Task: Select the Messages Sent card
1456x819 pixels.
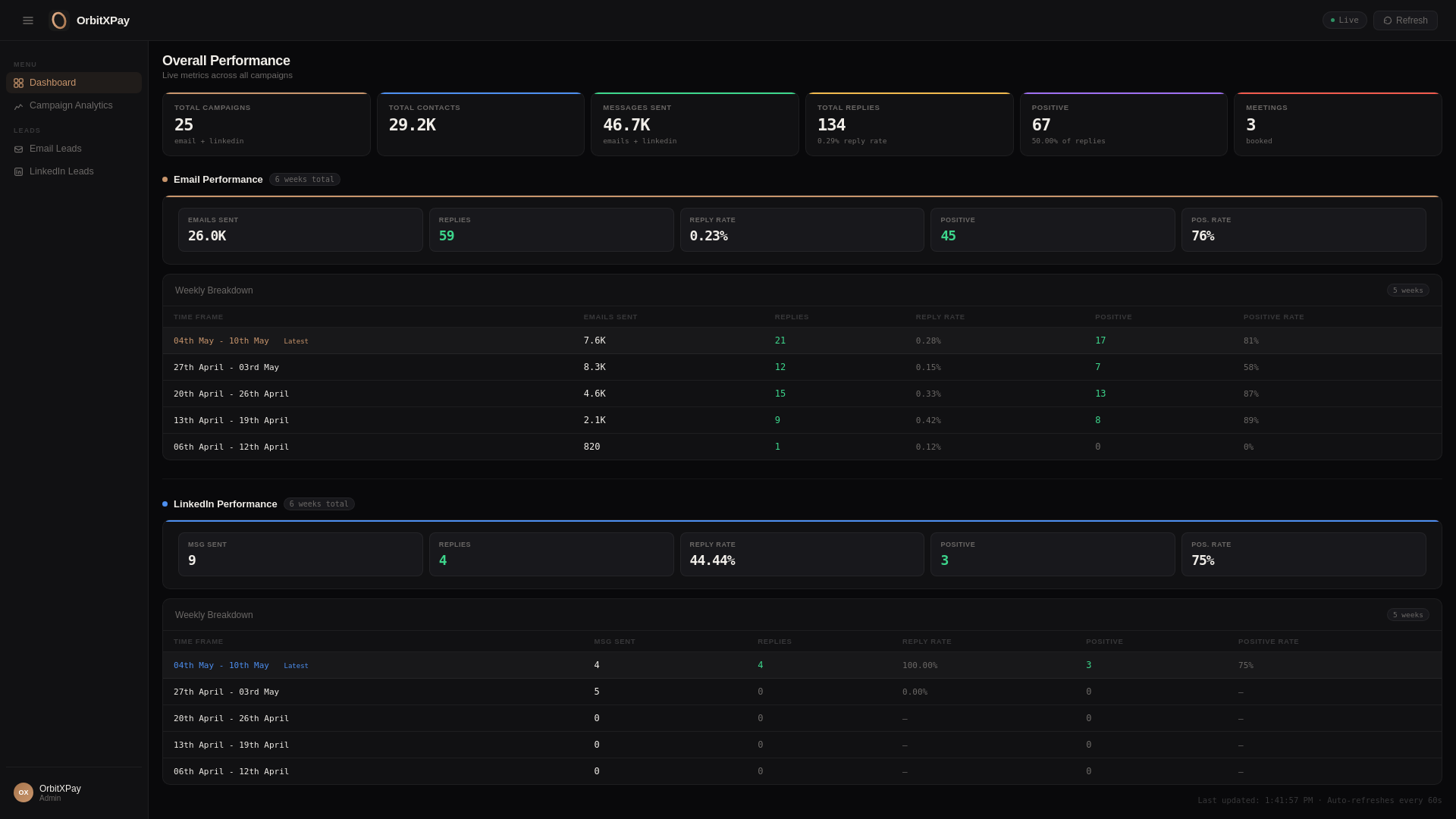Action: point(695,124)
